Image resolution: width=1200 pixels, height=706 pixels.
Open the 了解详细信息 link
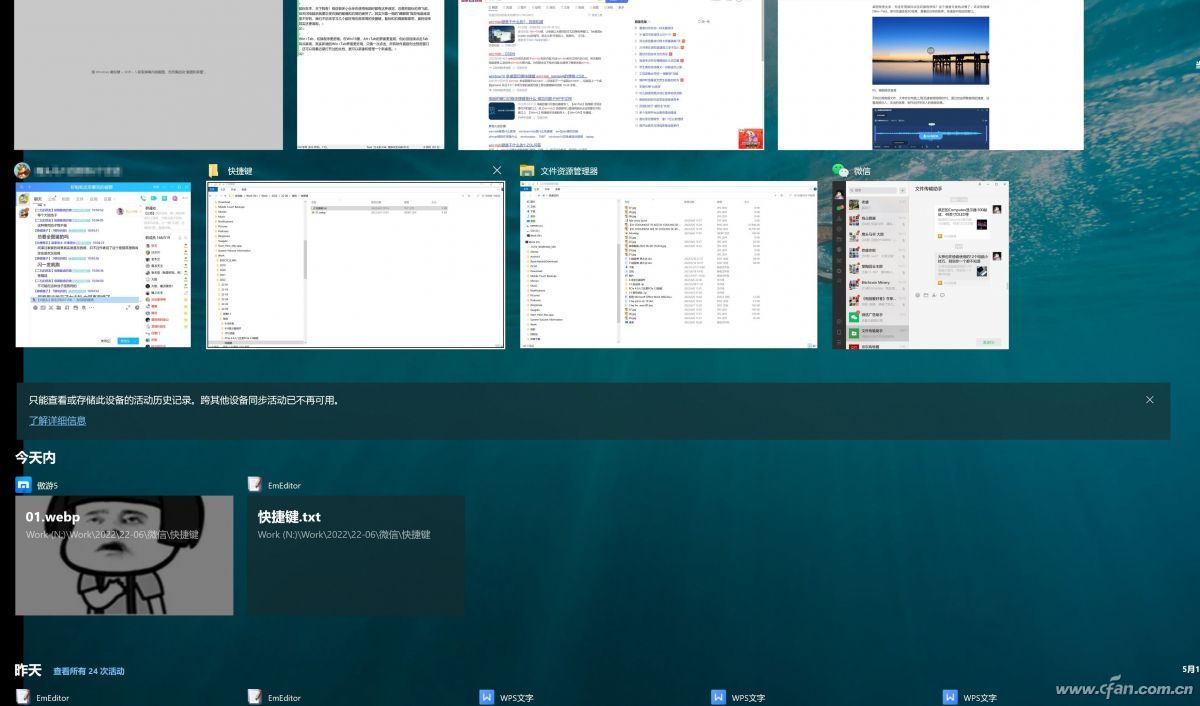pos(57,421)
